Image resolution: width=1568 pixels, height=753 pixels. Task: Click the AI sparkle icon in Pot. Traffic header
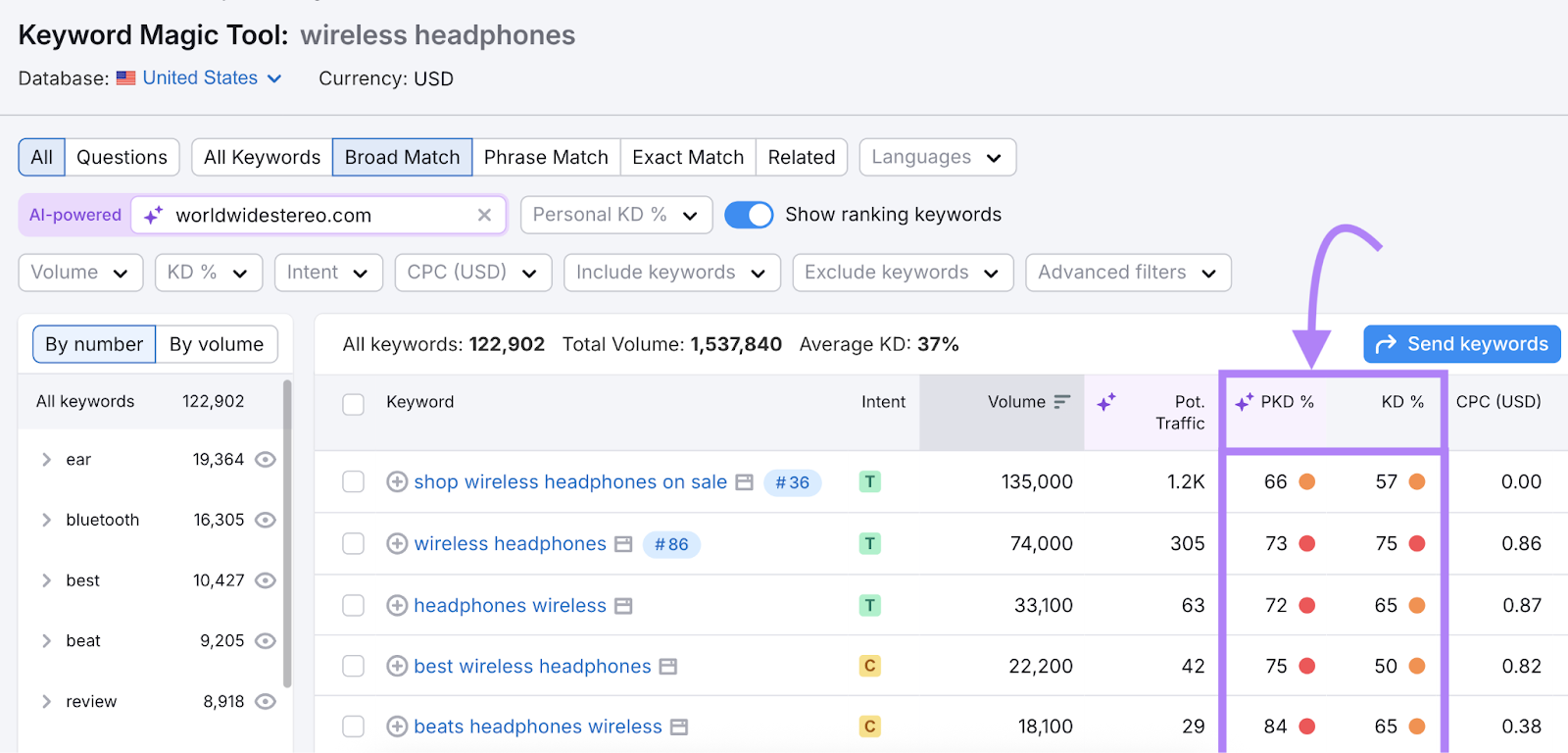point(1106,402)
